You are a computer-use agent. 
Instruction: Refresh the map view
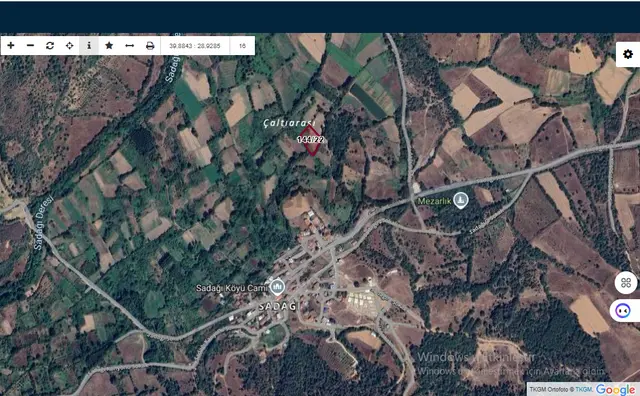pos(50,45)
